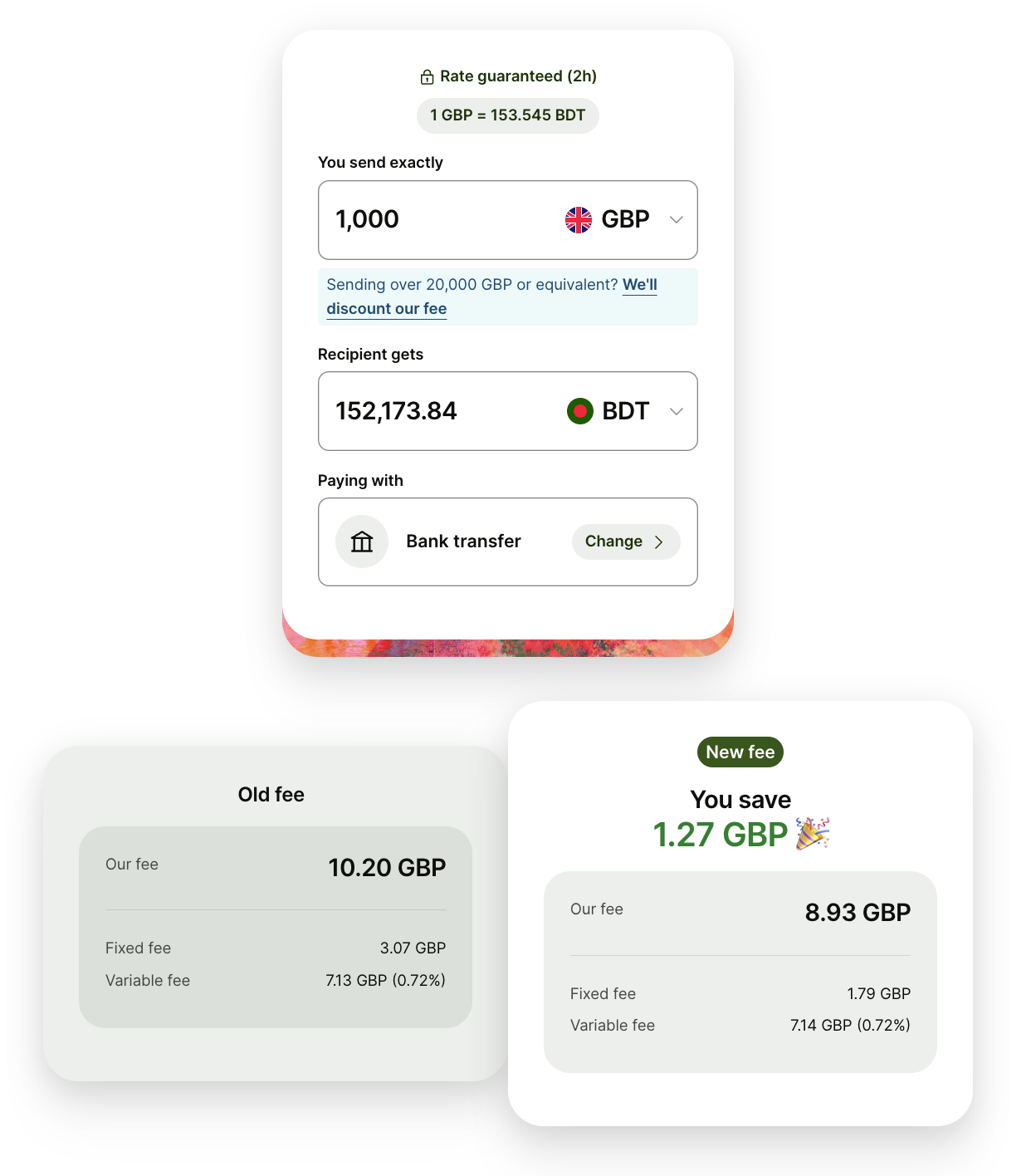The height and width of the screenshot is (1176, 1036).
Task: Click the Old fee amount 10.20 GBP
Action: [x=387, y=868]
